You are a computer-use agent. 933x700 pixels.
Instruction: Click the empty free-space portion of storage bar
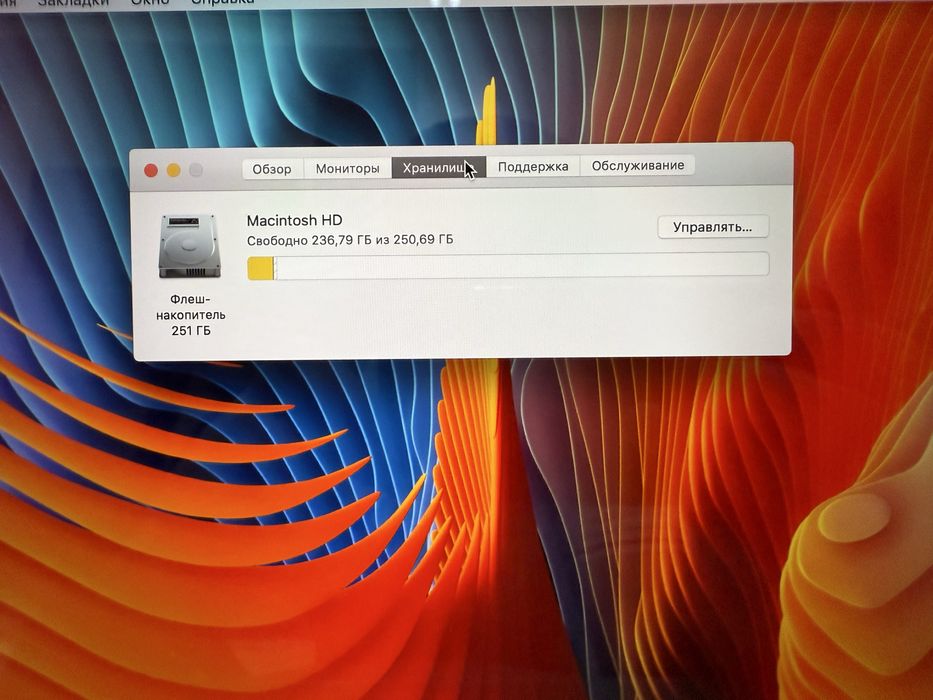point(521,265)
